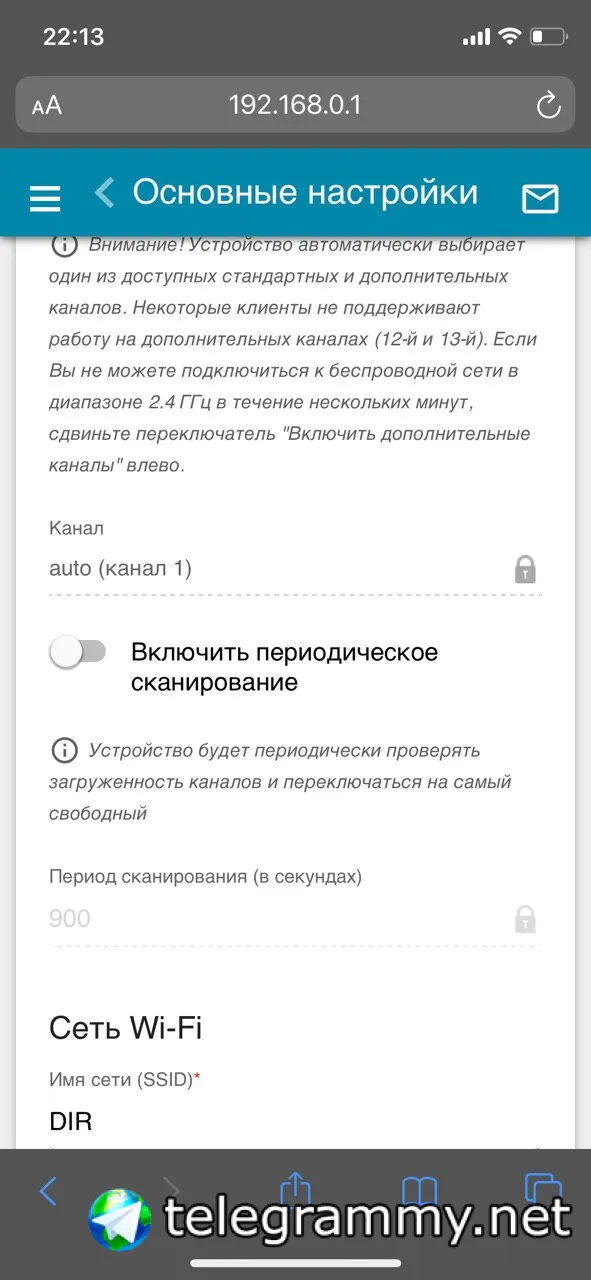Image resolution: width=591 pixels, height=1280 pixels.
Task: Tap the 'Включить периодическое сканирование' label
Action: click(285, 668)
